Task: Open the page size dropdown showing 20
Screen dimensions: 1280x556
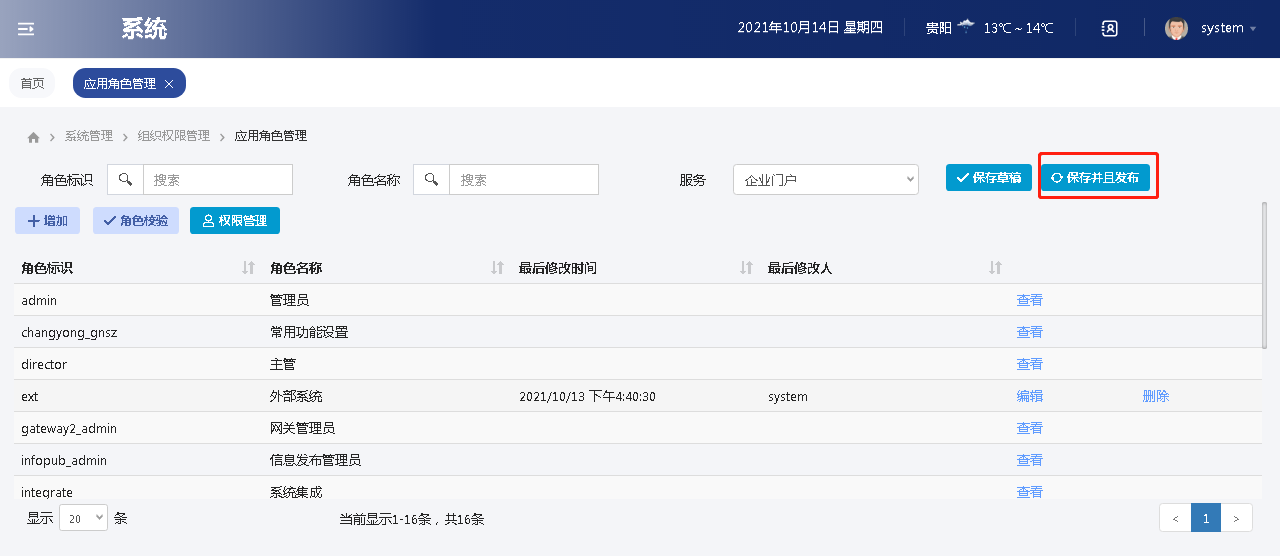Action: 83,518
